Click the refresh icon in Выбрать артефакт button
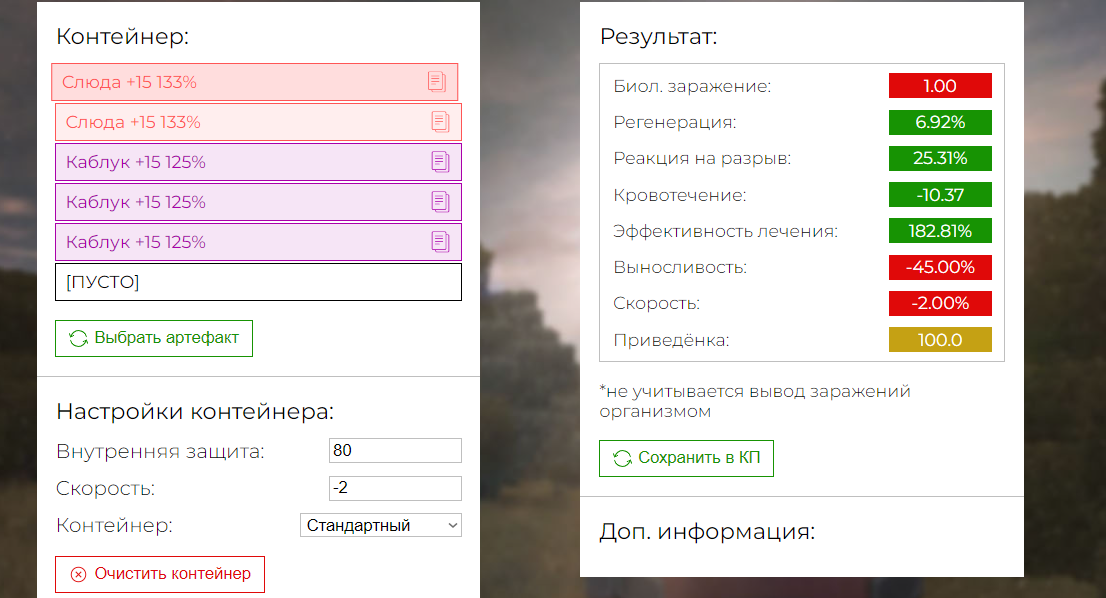 tap(78, 338)
